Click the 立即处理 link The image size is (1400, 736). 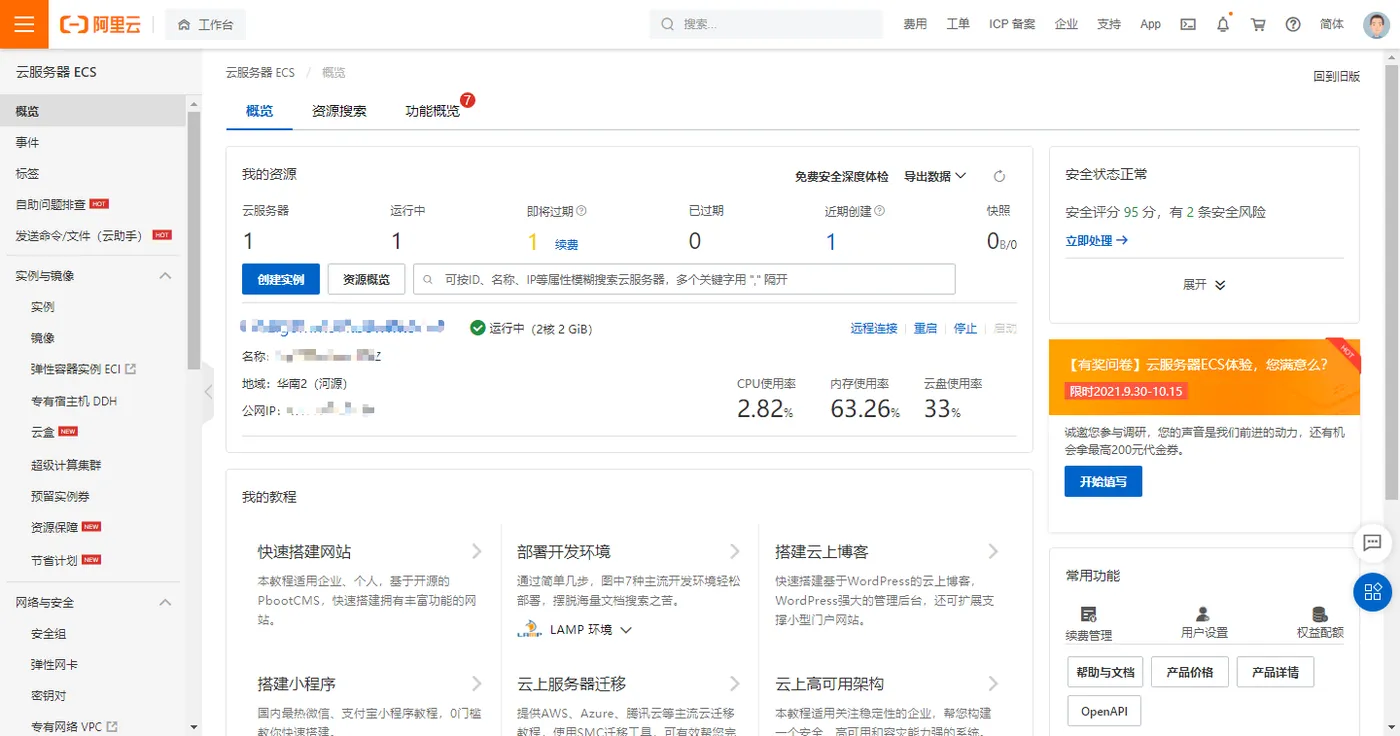point(1097,240)
